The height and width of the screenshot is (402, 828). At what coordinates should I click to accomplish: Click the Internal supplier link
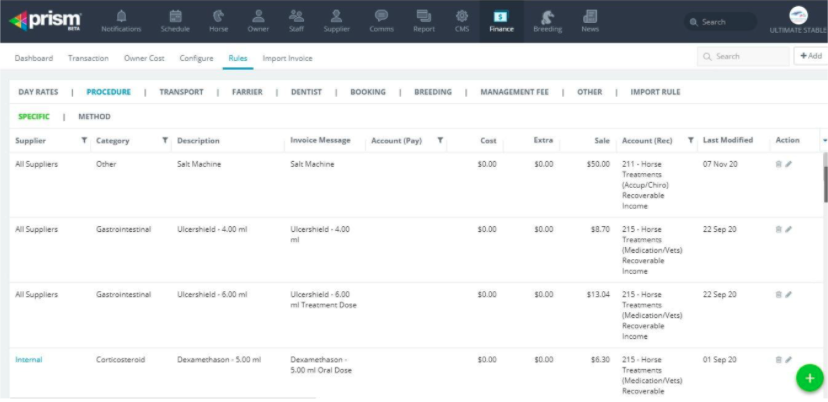28,359
